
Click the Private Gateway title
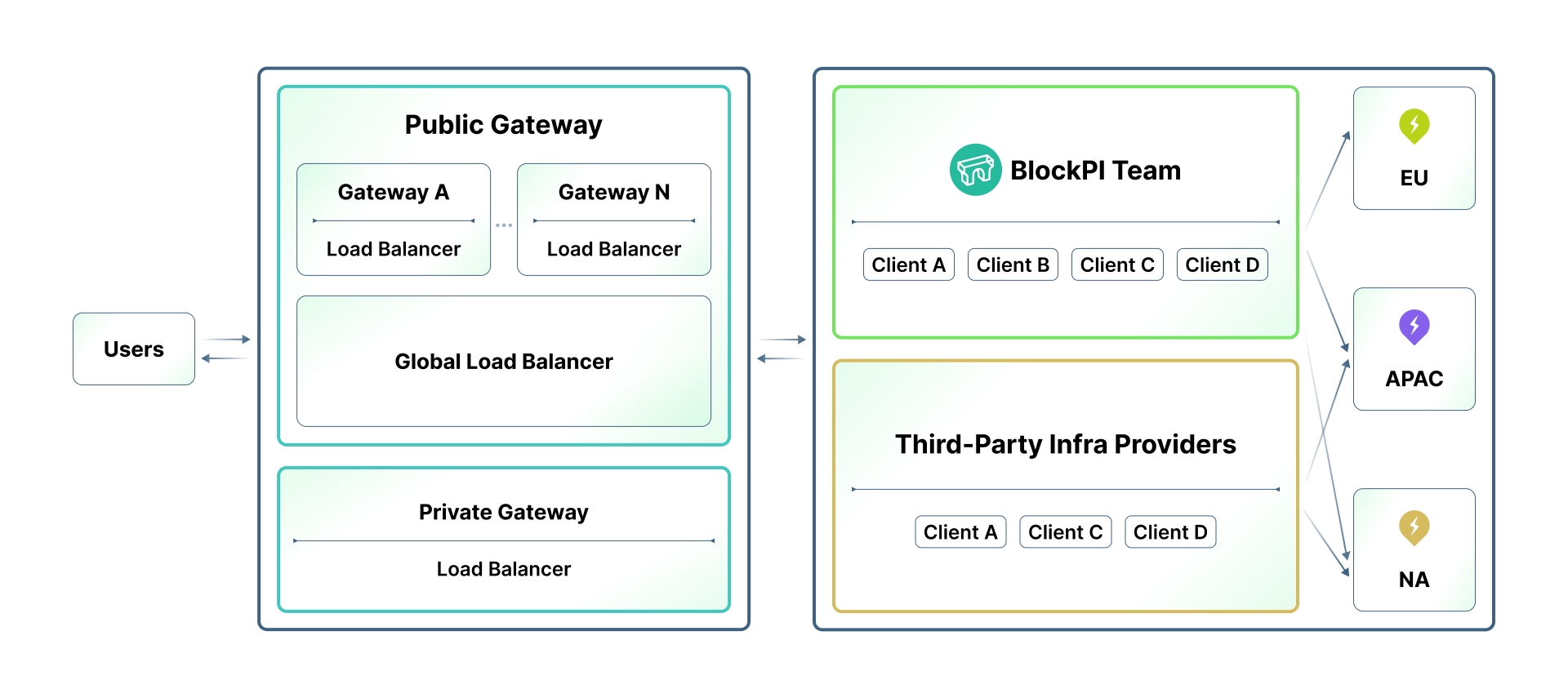pyautogui.click(x=503, y=512)
